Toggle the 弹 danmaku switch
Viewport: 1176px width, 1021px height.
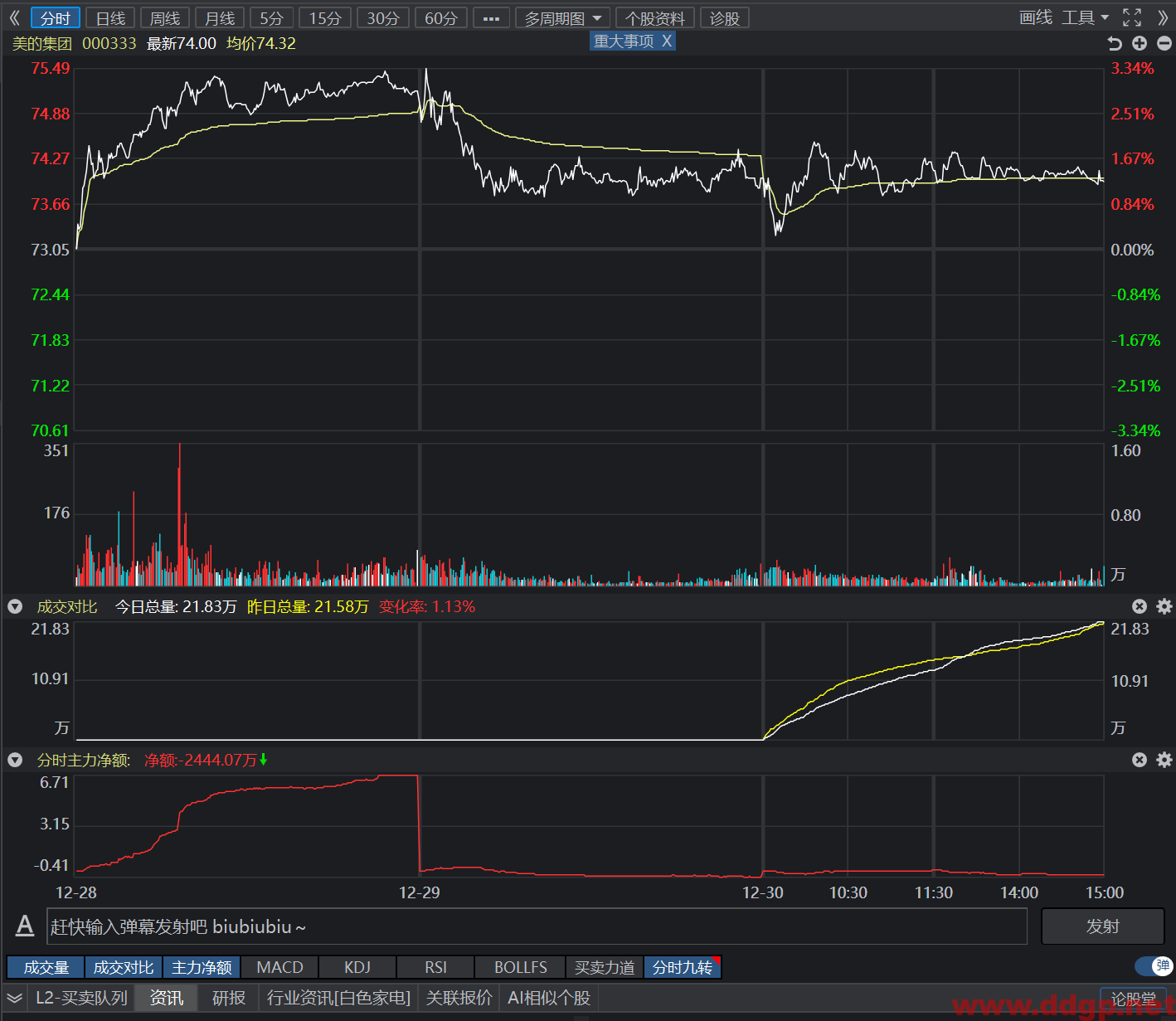(x=1154, y=966)
